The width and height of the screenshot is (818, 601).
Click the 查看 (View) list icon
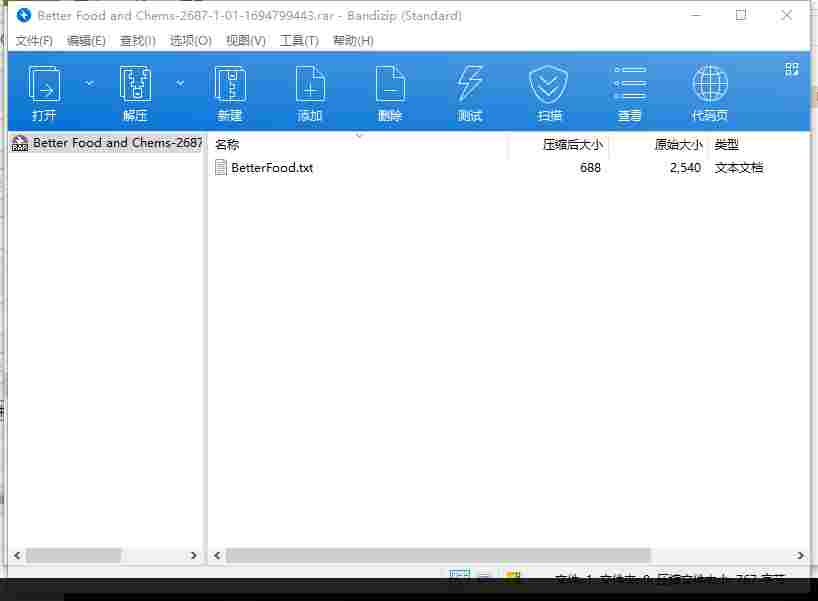tap(630, 83)
